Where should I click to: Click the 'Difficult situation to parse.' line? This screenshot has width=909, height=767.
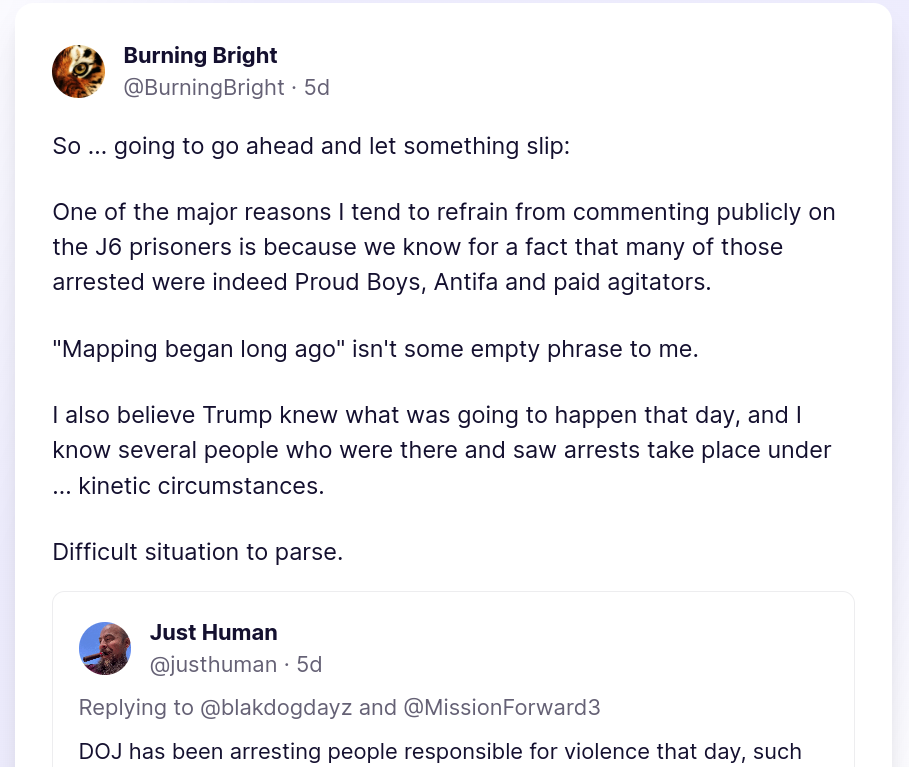tap(197, 552)
